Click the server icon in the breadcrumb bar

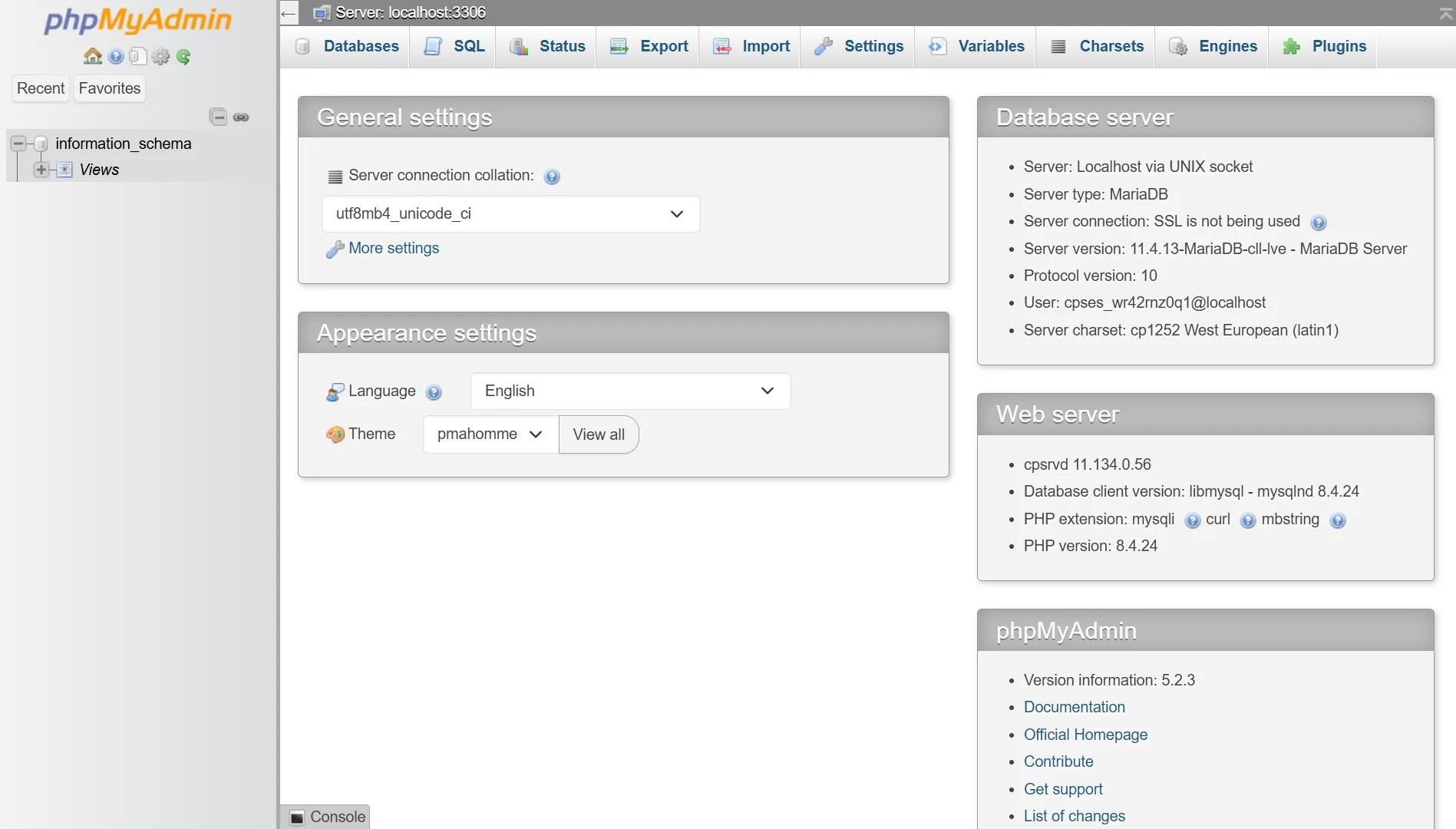point(322,13)
